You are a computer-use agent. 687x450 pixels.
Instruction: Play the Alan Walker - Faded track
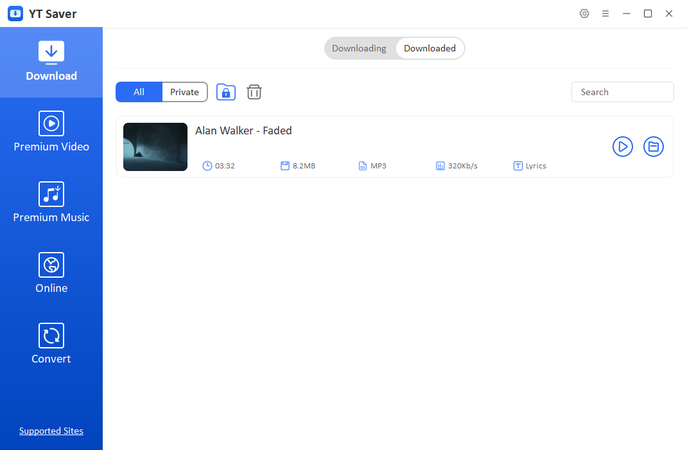622,147
